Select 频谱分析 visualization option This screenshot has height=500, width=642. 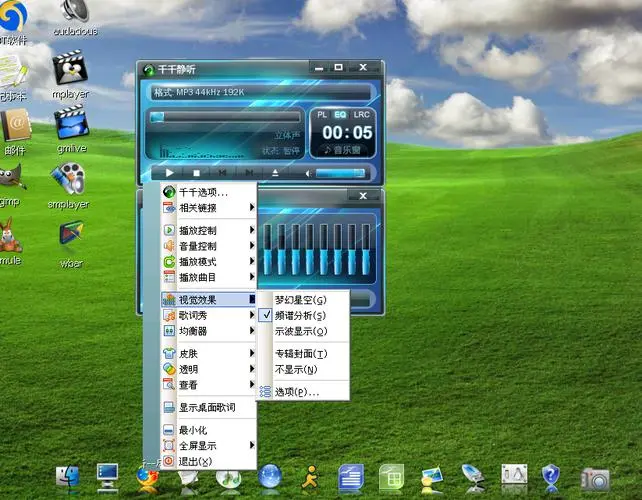click(x=300, y=315)
